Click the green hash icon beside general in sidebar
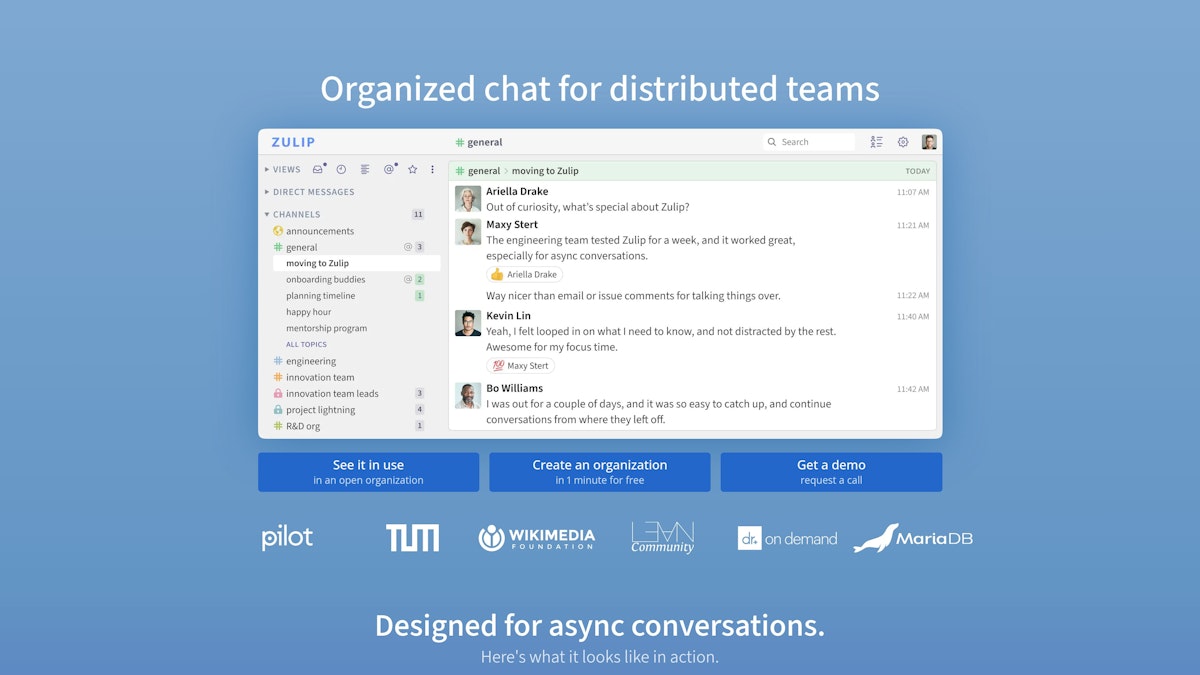 (278, 247)
